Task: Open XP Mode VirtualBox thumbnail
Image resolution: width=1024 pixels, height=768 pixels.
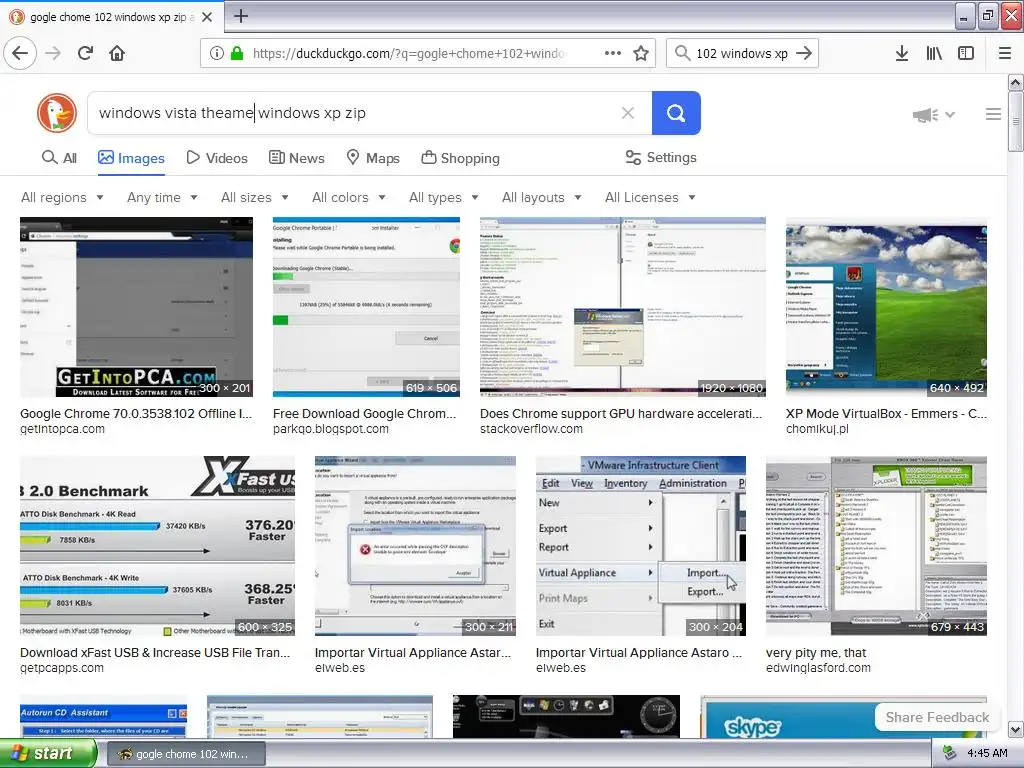Action: 886,307
